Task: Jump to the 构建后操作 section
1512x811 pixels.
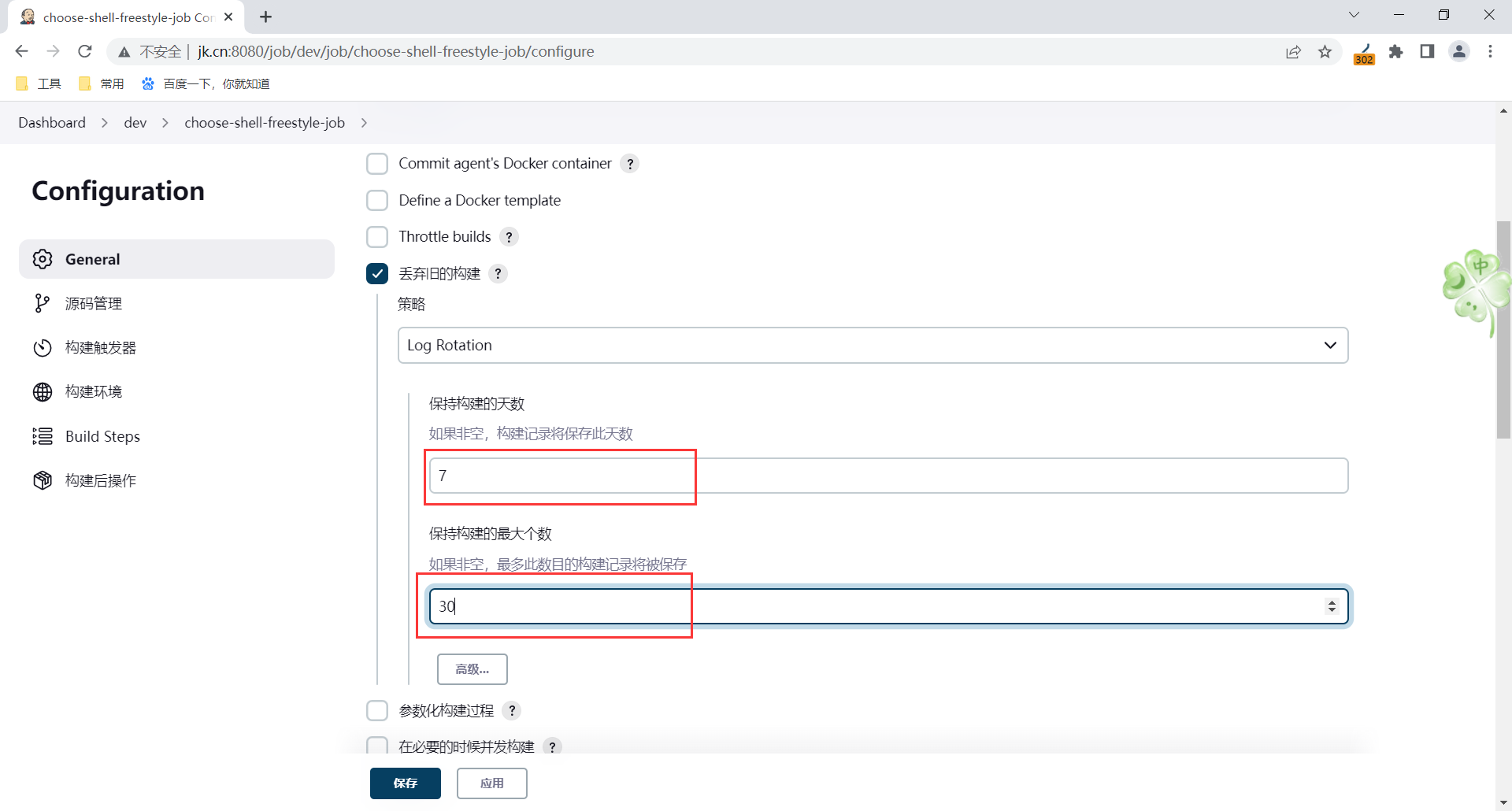Action: pyautogui.click(x=176, y=480)
